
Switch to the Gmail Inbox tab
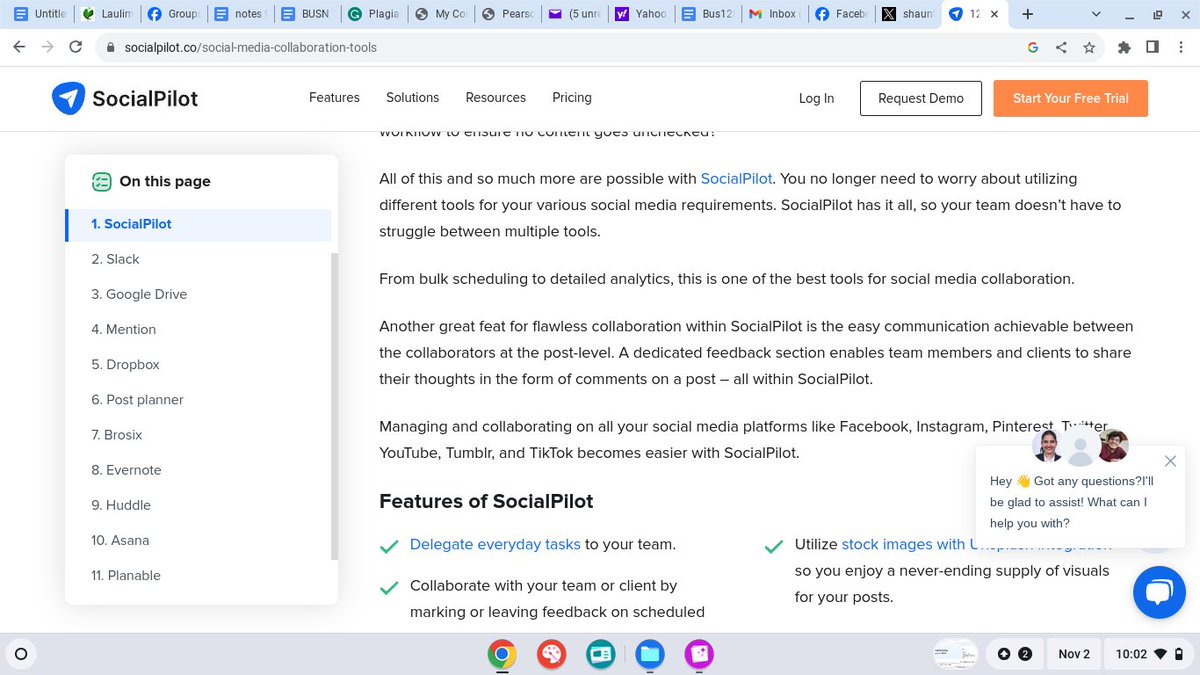pos(774,14)
